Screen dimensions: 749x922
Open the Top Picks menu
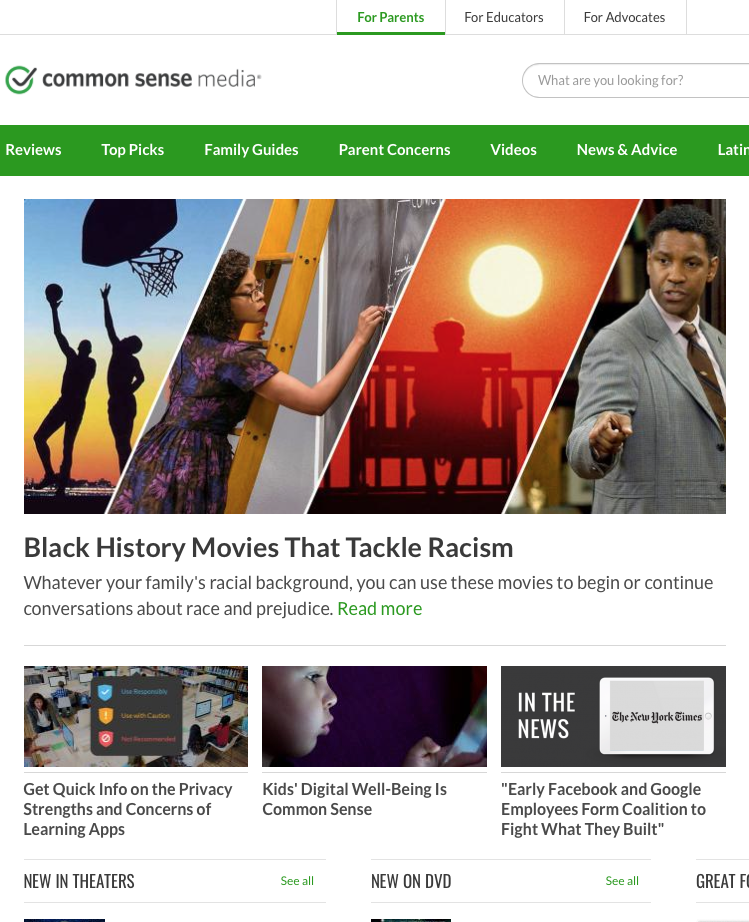pos(133,150)
